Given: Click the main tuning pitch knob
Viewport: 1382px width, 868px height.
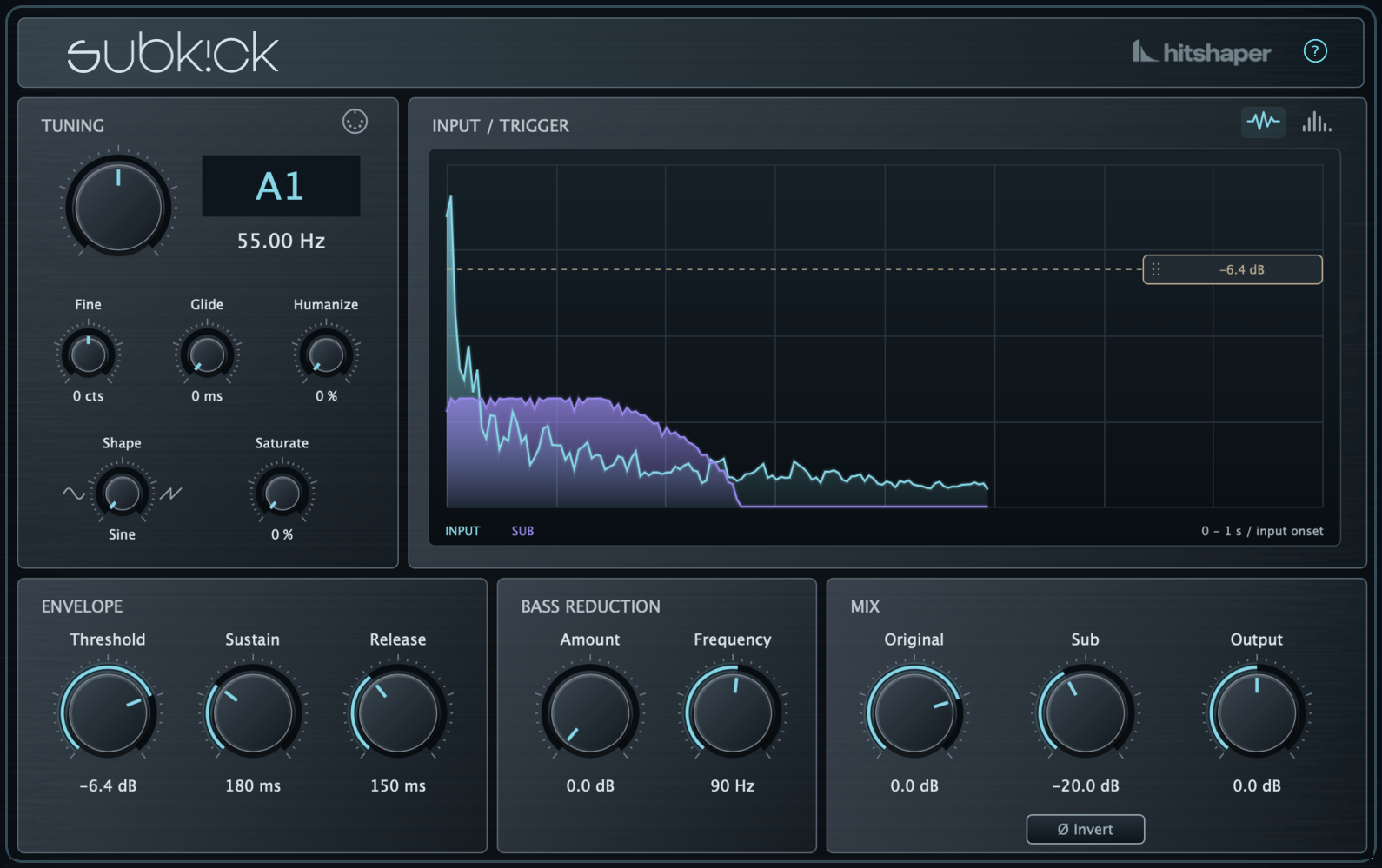Looking at the screenshot, I should [x=118, y=205].
